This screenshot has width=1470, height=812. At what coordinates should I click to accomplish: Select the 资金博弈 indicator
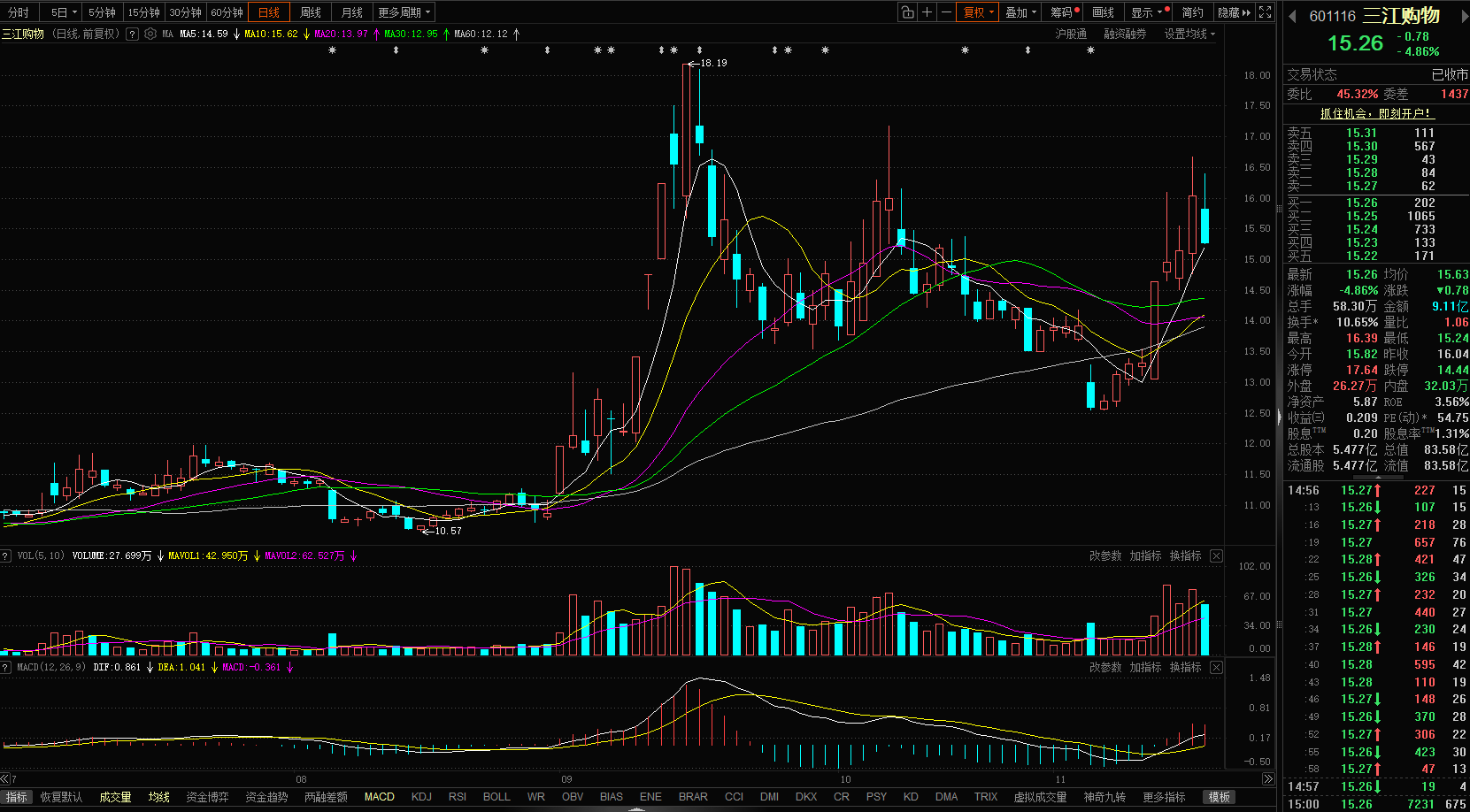pos(207,797)
